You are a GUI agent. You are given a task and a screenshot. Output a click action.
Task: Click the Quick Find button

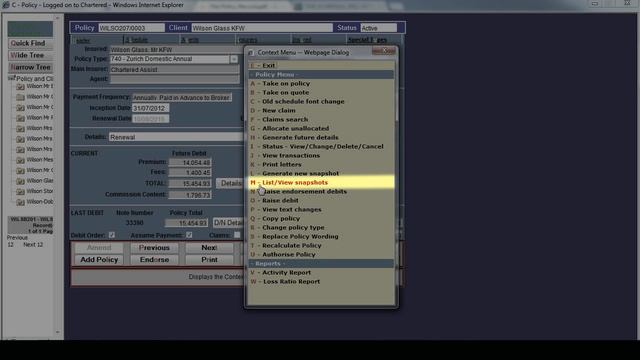[31, 43]
